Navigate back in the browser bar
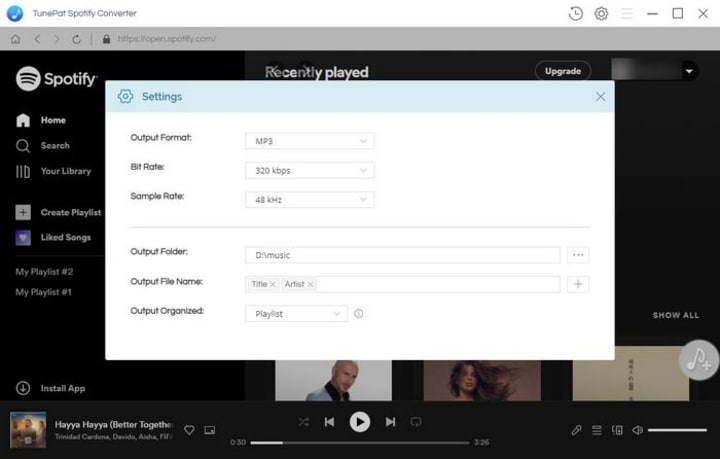The image size is (720, 459). tap(37, 39)
